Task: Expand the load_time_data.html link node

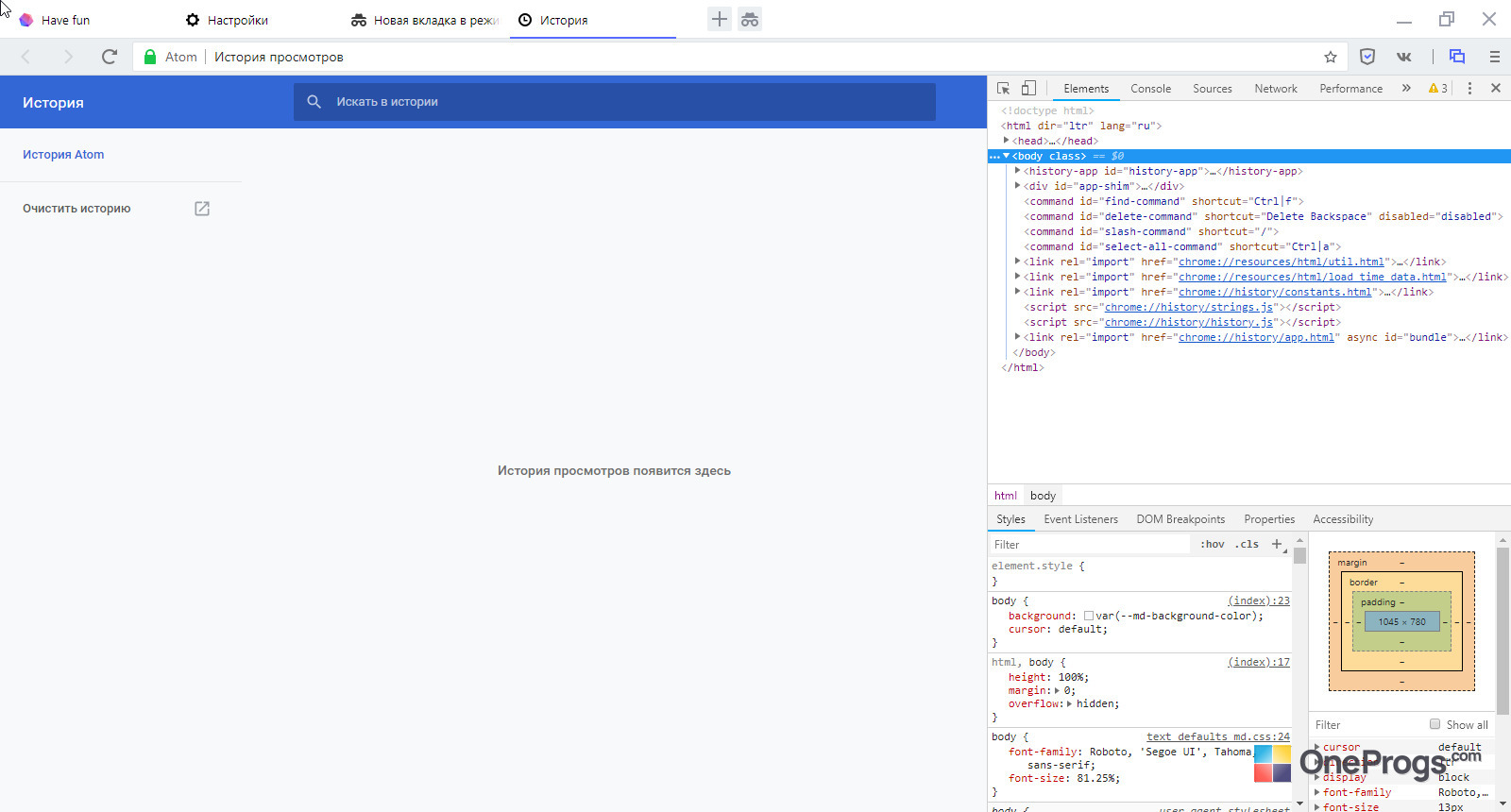Action: pyautogui.click(x=1018, y=277)
